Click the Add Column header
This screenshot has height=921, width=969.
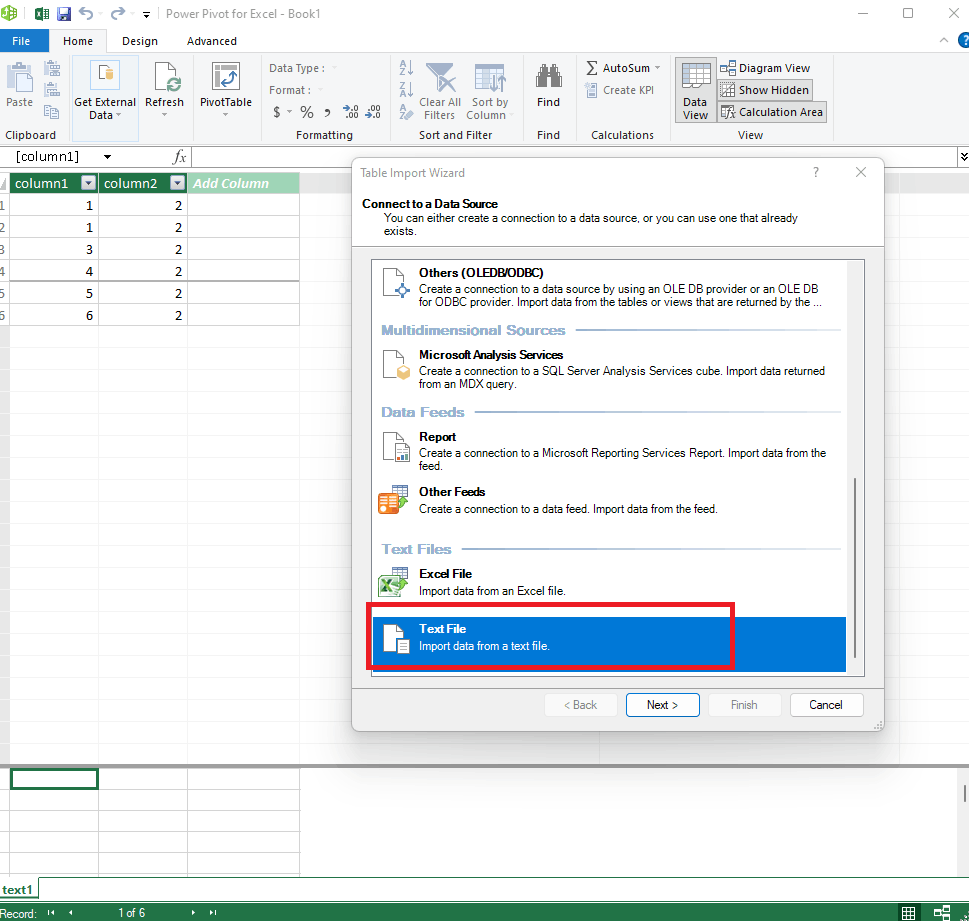243,183
